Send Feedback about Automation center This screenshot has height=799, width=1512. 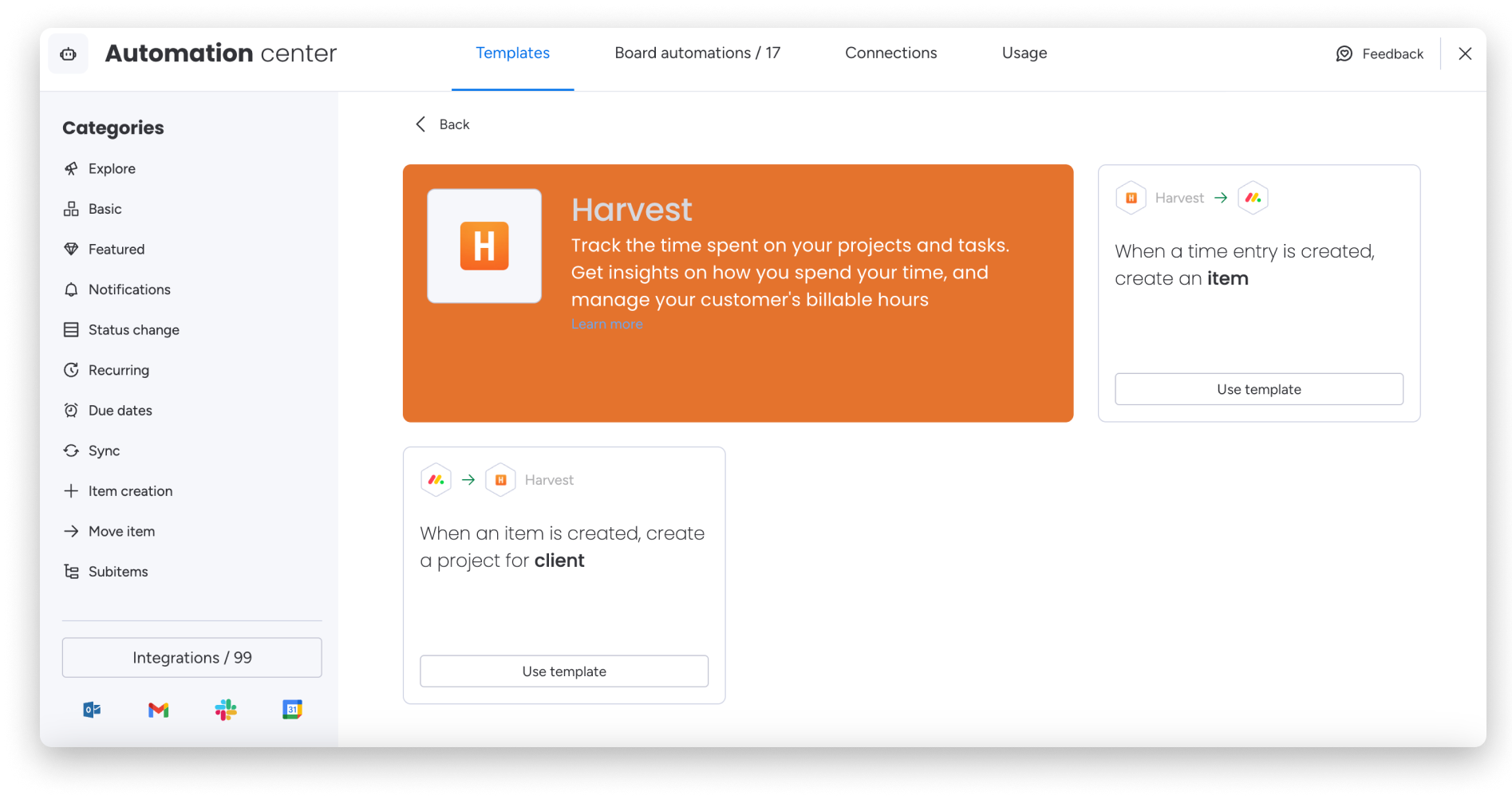[1380, 53]
